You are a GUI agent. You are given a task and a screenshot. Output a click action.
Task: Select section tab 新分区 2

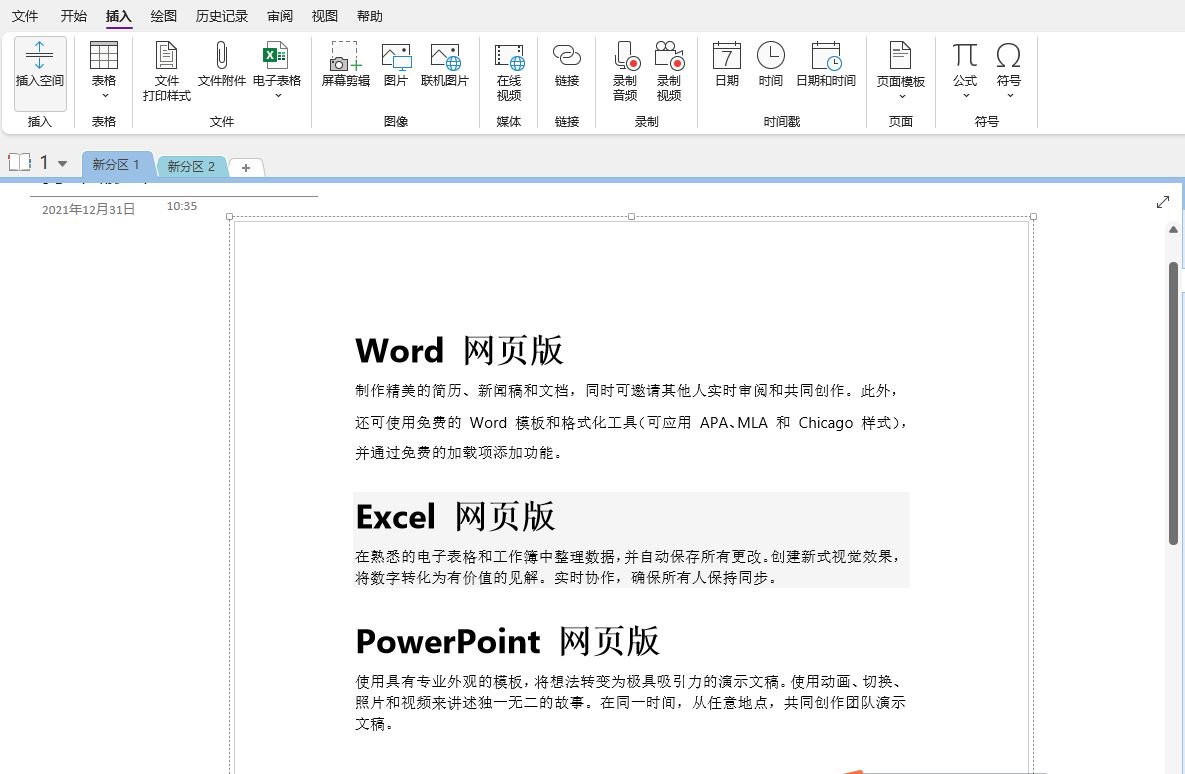tap(191, 166)
